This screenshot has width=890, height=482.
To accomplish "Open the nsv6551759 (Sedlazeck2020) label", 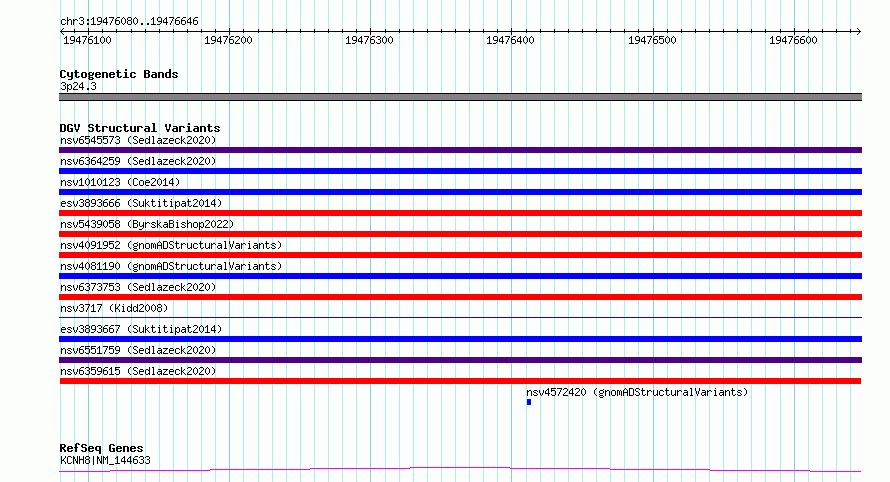I will (x=138, y=350).
